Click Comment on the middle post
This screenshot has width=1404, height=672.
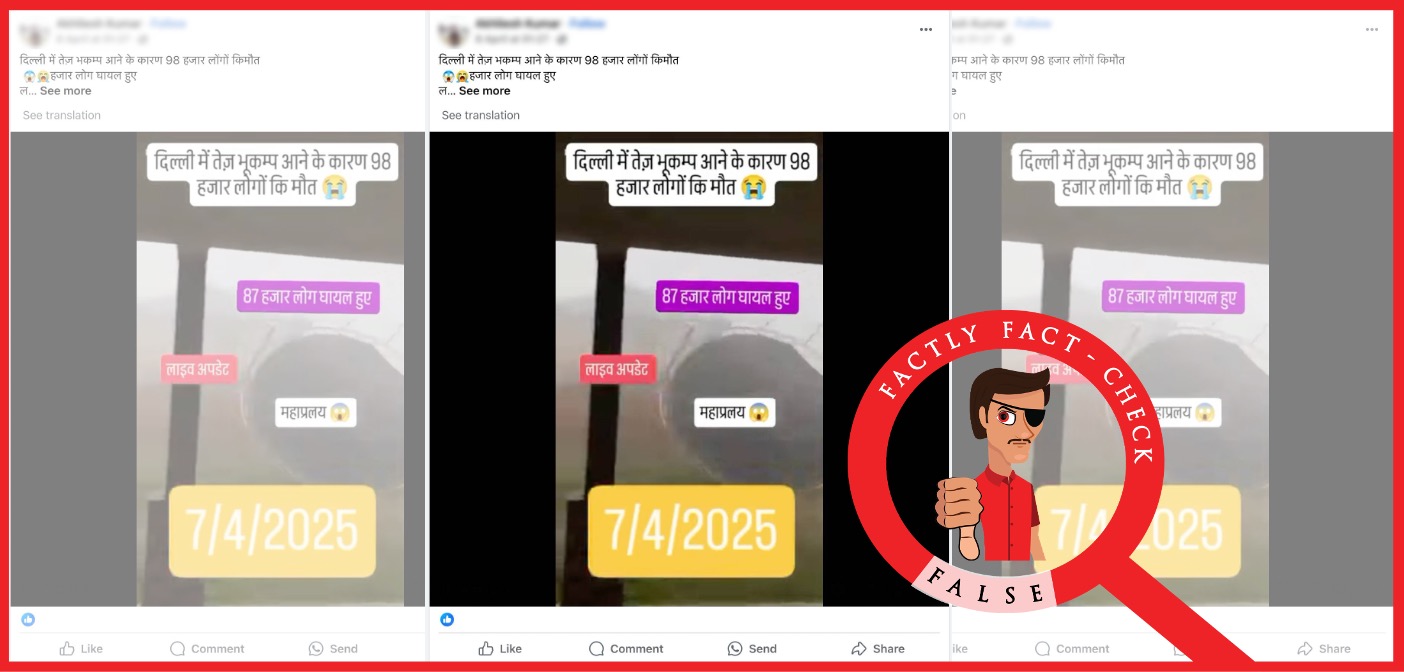[626, 648]
